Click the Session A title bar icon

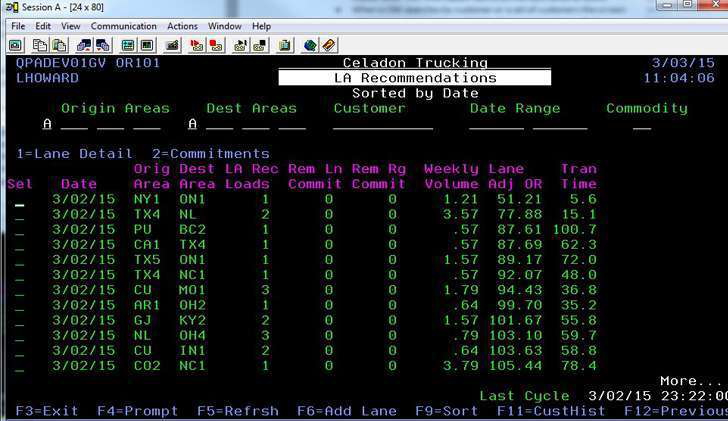12,7
